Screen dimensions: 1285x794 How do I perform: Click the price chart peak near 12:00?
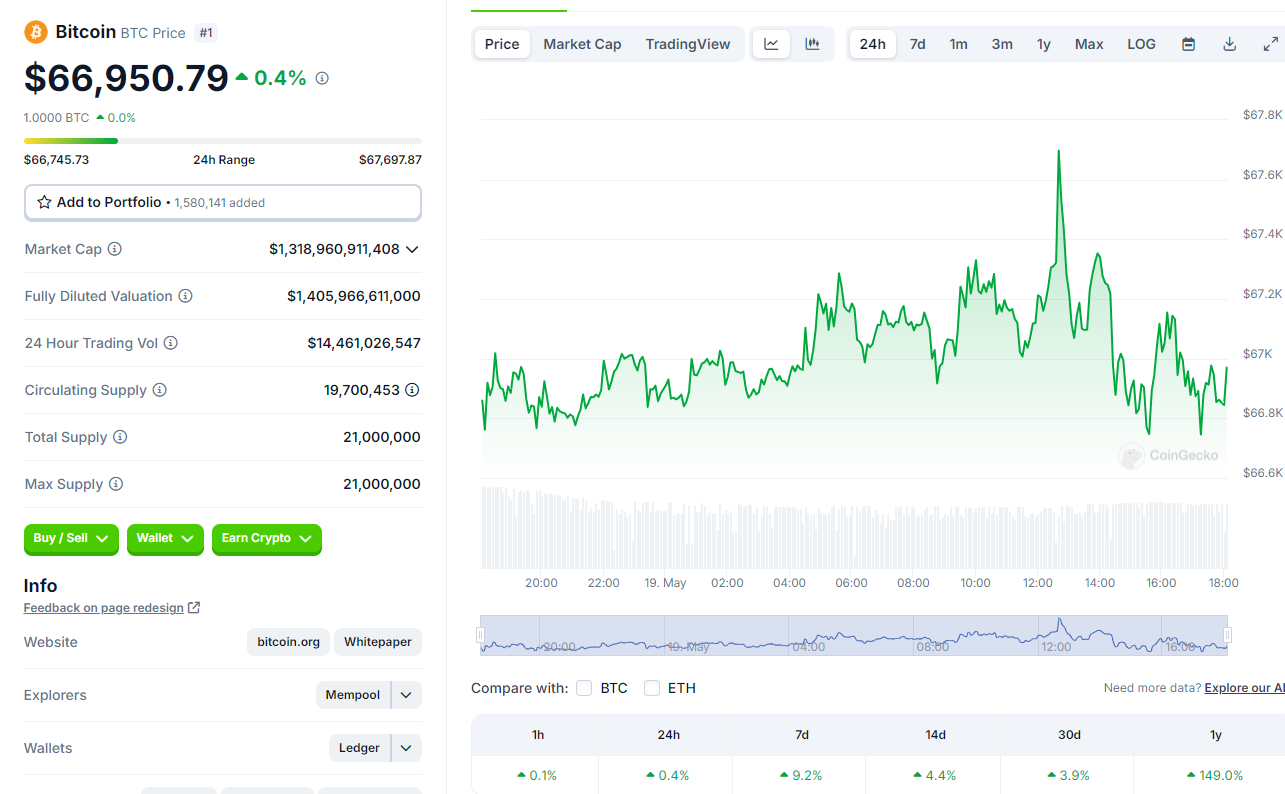coord(1058,152)
